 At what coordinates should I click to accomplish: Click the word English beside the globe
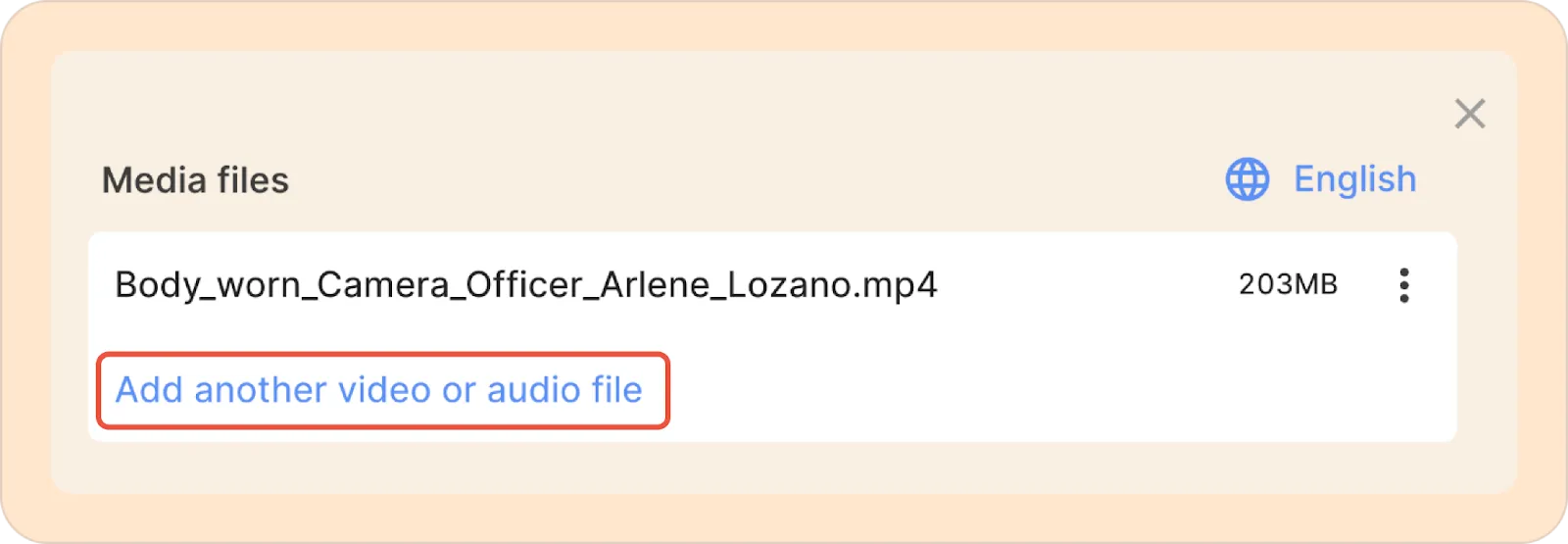pyautogui.click(x=1354, y=179)
